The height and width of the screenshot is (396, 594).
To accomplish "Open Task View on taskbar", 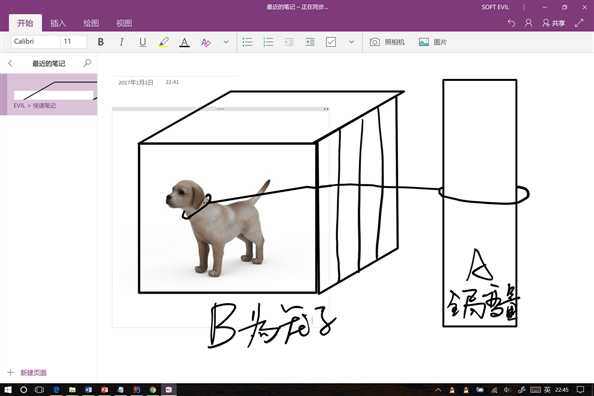I will [39, 390].
